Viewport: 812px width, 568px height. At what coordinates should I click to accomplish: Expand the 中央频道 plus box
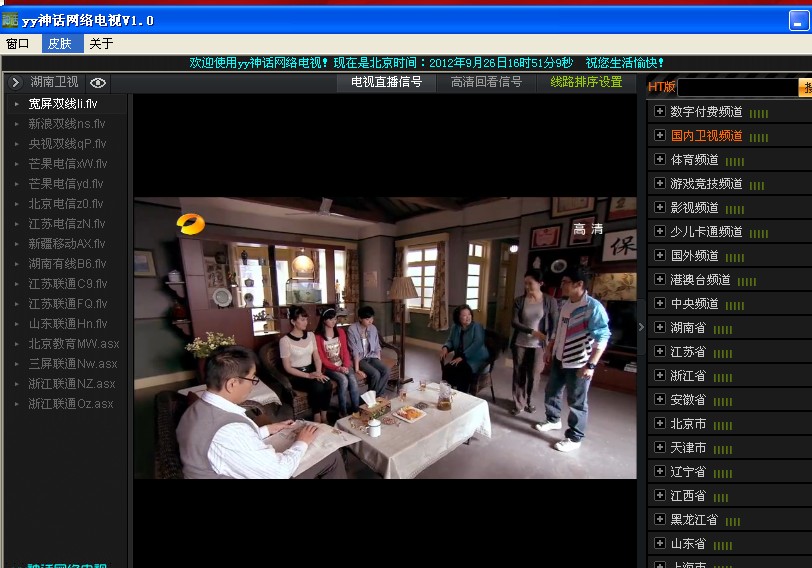(659, 303)
